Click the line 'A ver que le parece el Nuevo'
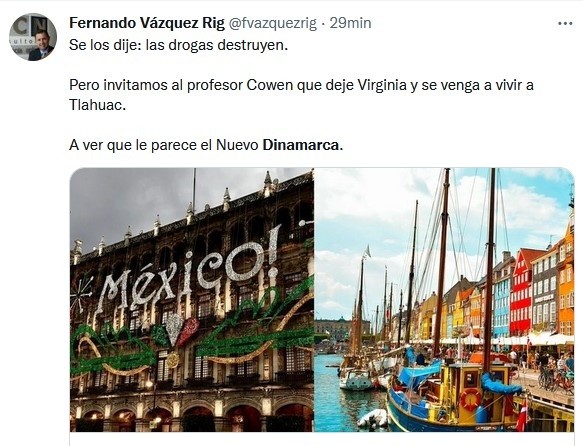Viewport: 583px width, 446px height. click(164, 145)
